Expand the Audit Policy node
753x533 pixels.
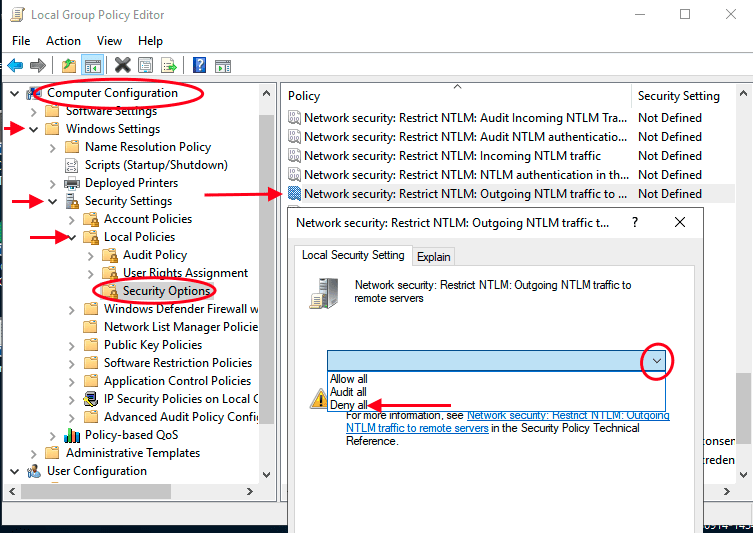pos(91,255)
